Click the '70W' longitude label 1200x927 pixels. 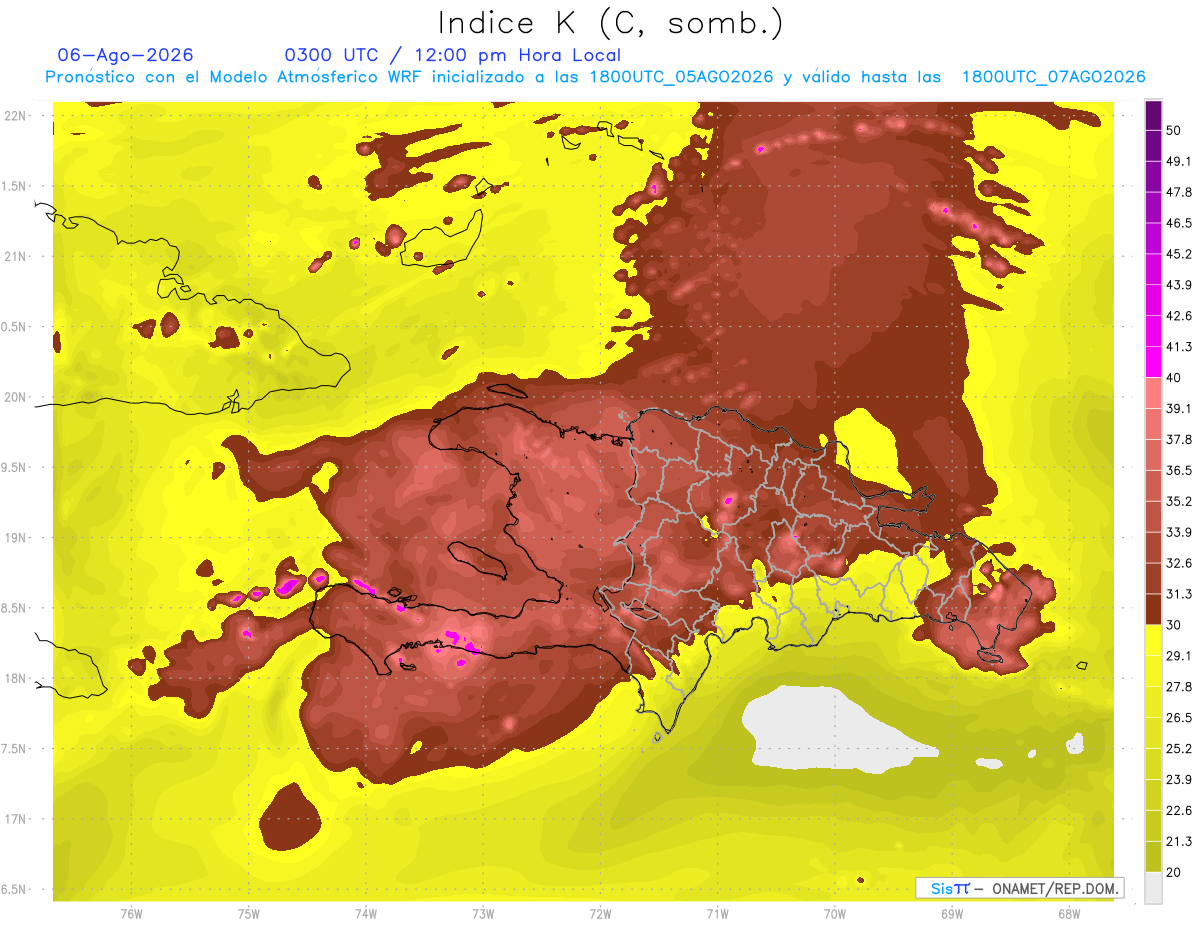(835, 914)
